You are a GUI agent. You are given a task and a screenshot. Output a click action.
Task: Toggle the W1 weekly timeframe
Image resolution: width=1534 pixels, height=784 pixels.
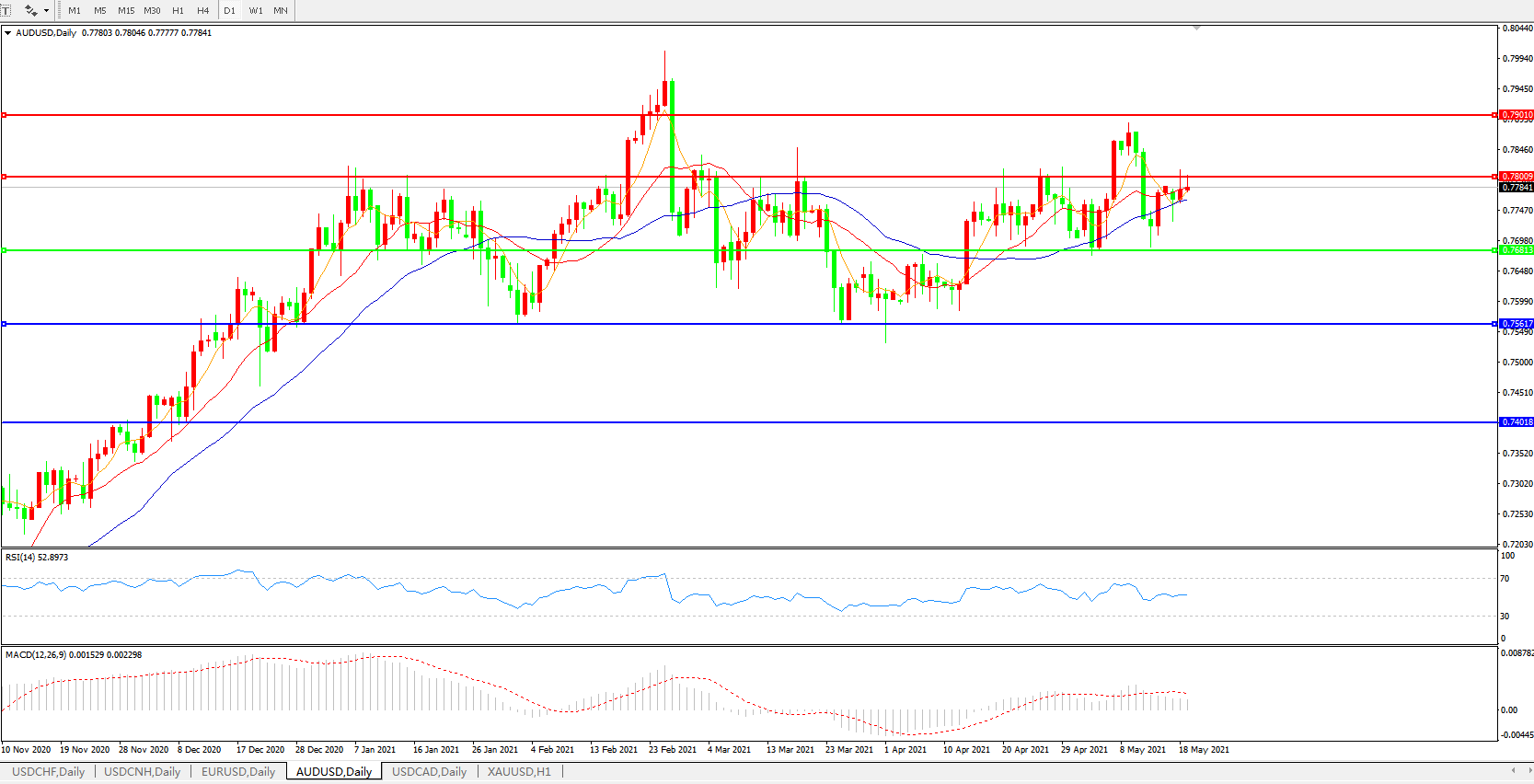click(x=256, y=10)
